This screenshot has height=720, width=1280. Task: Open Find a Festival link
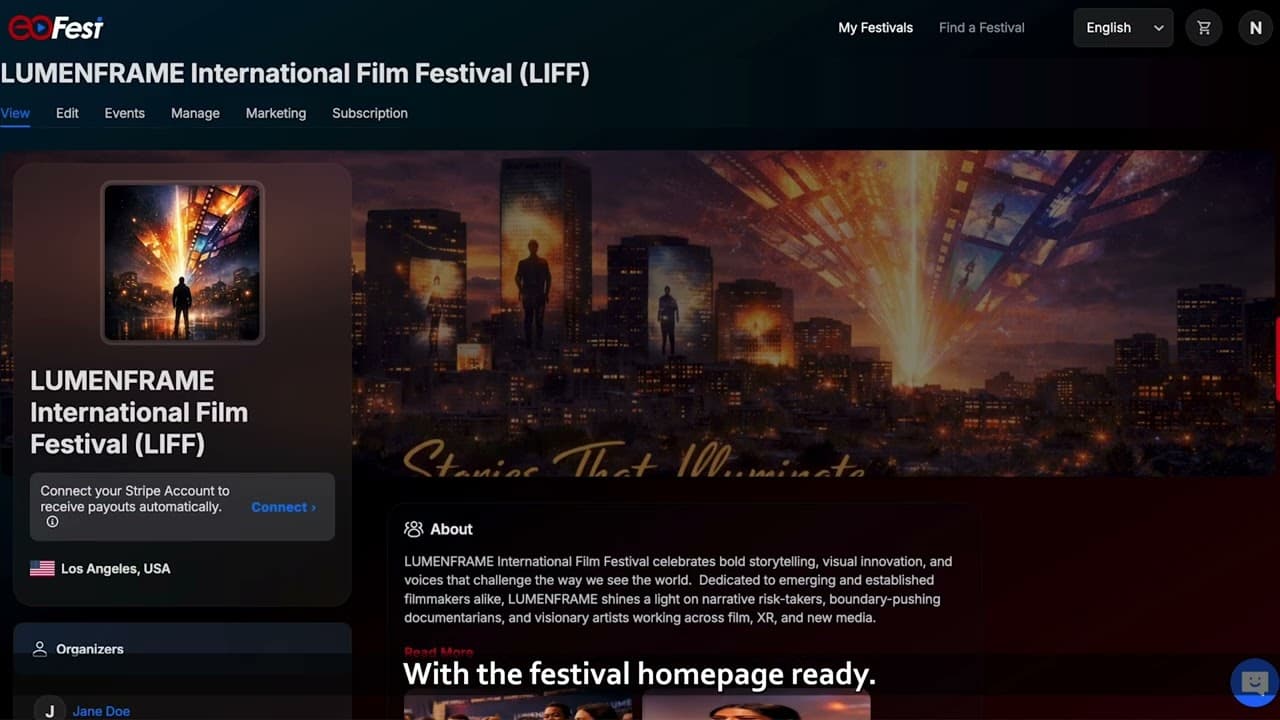click(x=982, y=28)
